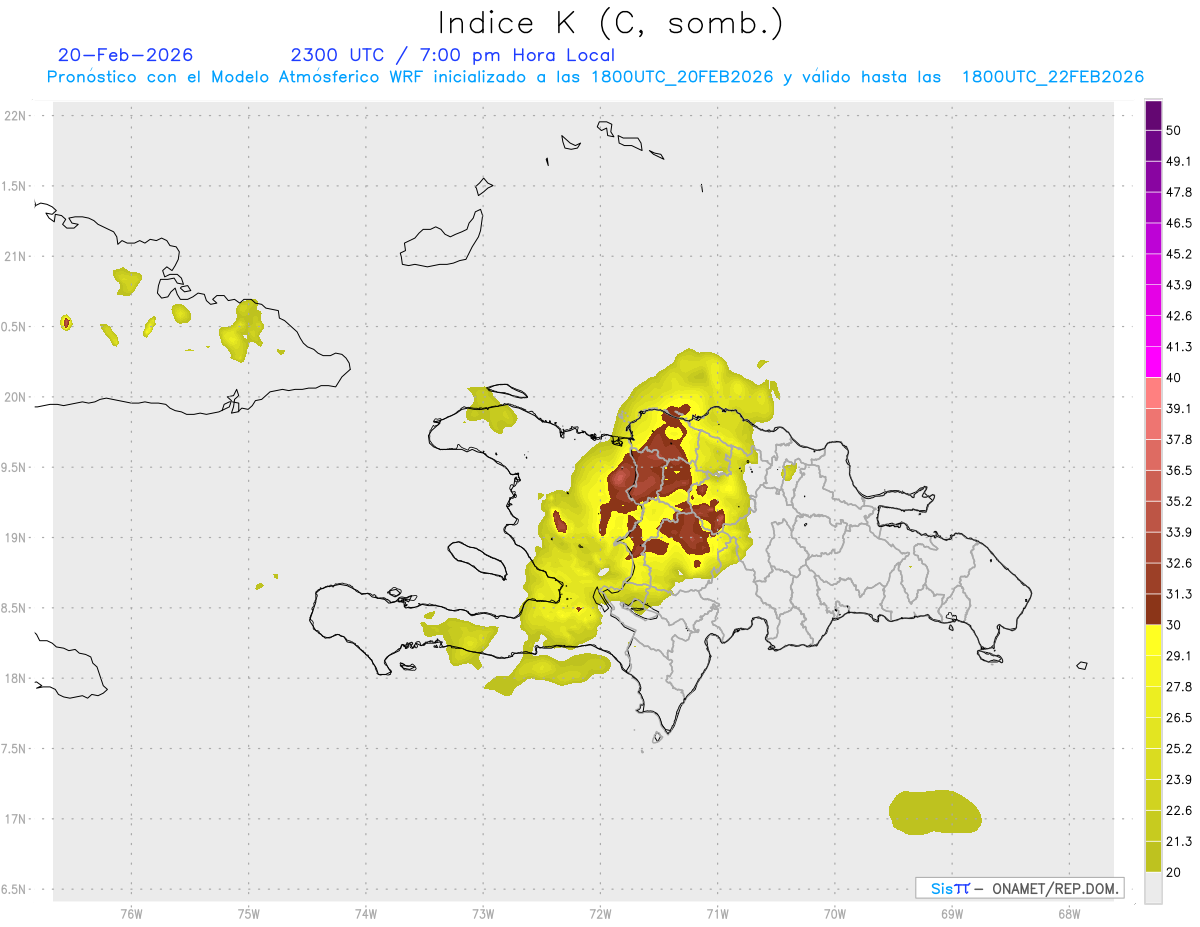
Task: Click the 18N latitude axis label
Action: tap(15, 678)
